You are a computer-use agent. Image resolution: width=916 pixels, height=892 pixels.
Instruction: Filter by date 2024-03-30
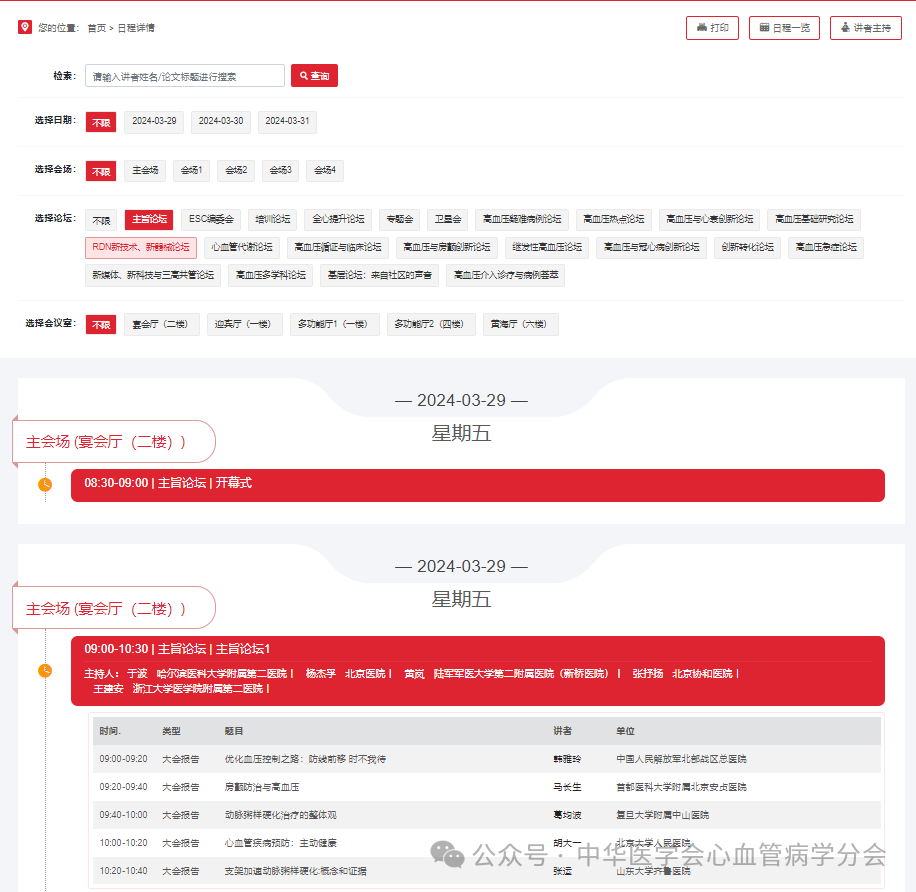tap(221, 122)
